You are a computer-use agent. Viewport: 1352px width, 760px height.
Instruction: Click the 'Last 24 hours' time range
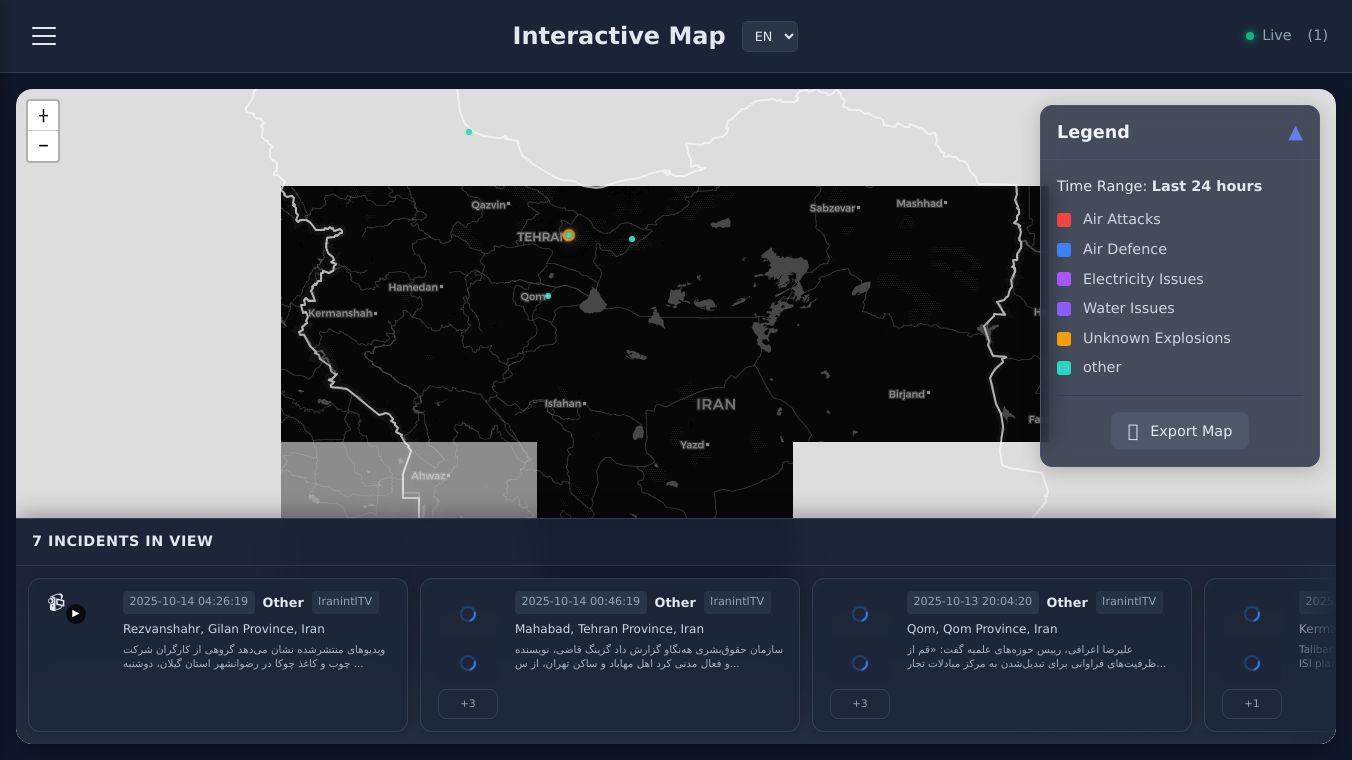pyautogui.click(x=1207, y=186)
